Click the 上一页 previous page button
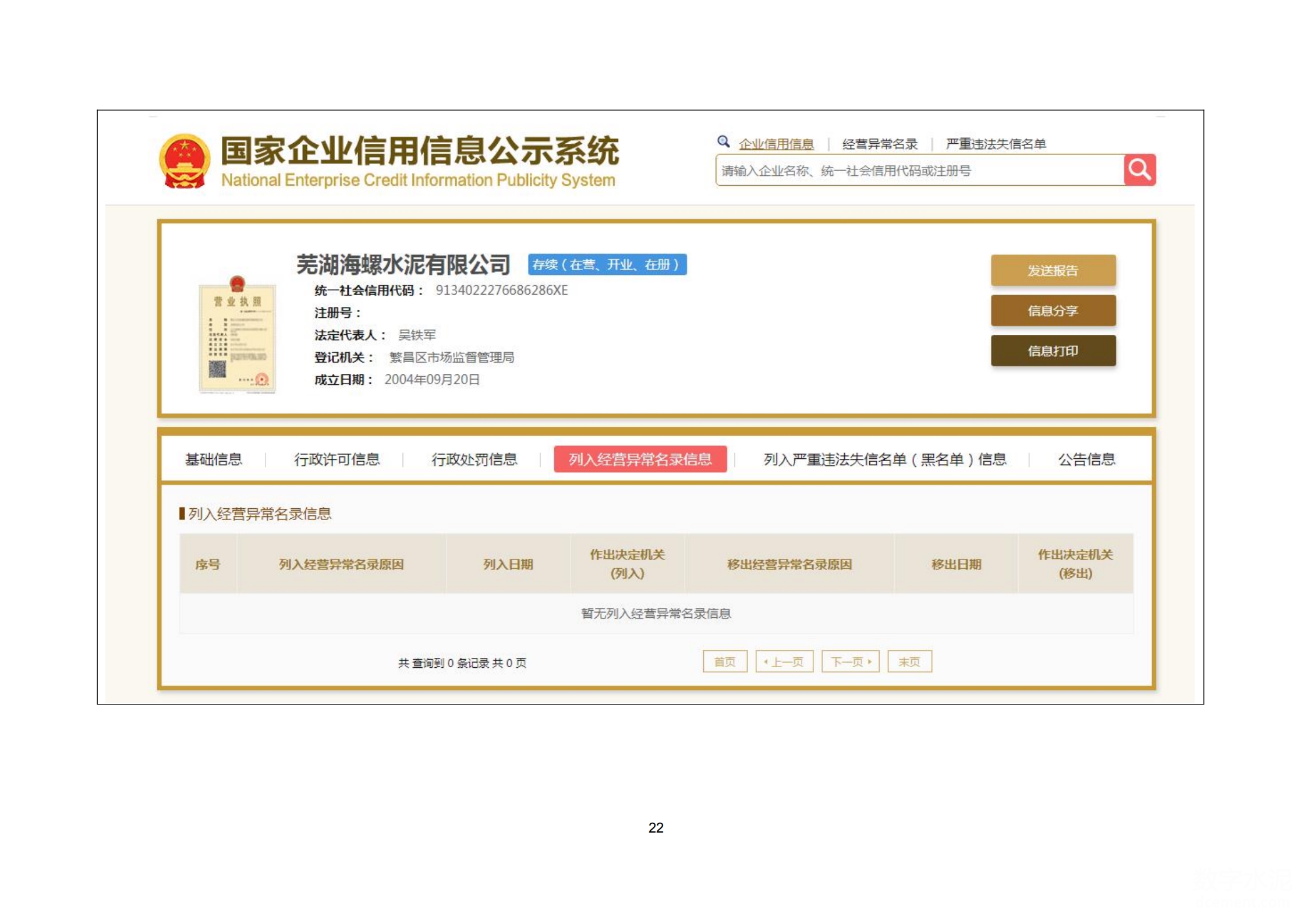 click(784, 661)
